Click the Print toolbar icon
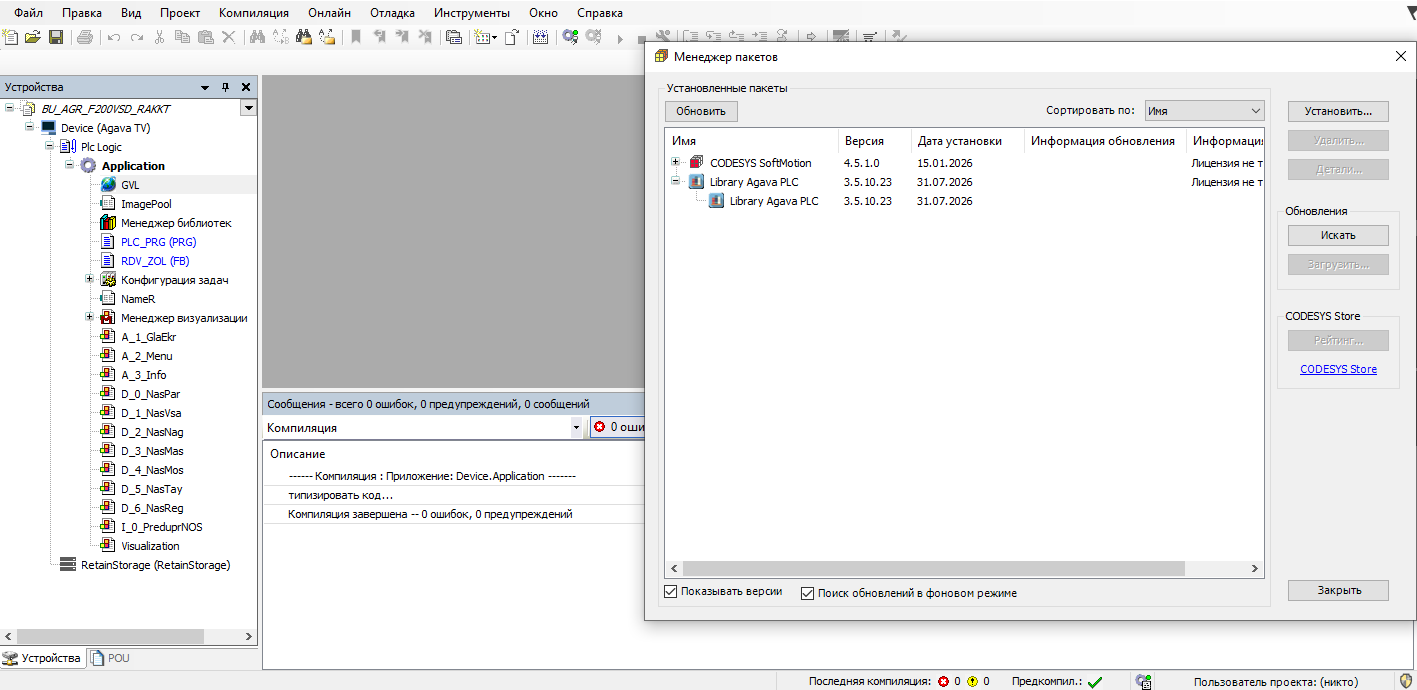Screen dimensions: 1417x690 tap(85, 37)
